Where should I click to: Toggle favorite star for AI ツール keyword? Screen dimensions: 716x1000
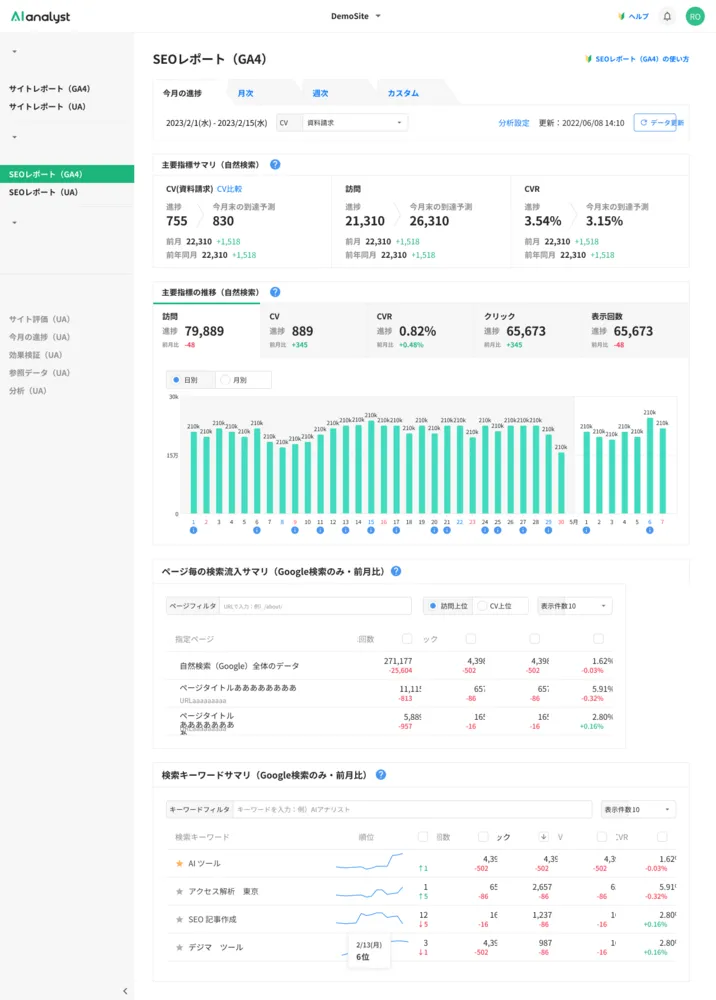(179, 864)
